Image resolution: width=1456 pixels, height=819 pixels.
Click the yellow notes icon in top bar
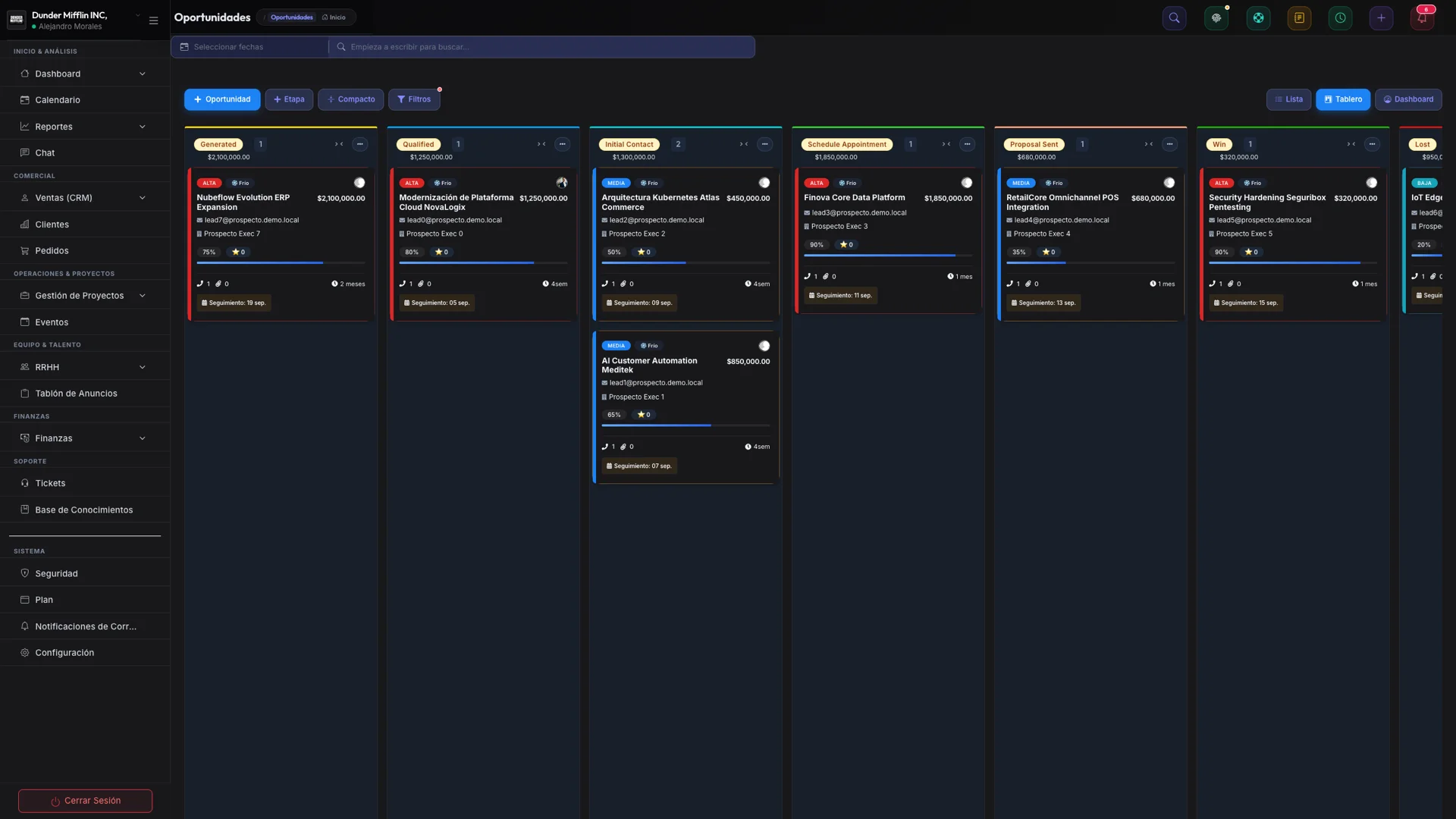tap(1299, 18)
